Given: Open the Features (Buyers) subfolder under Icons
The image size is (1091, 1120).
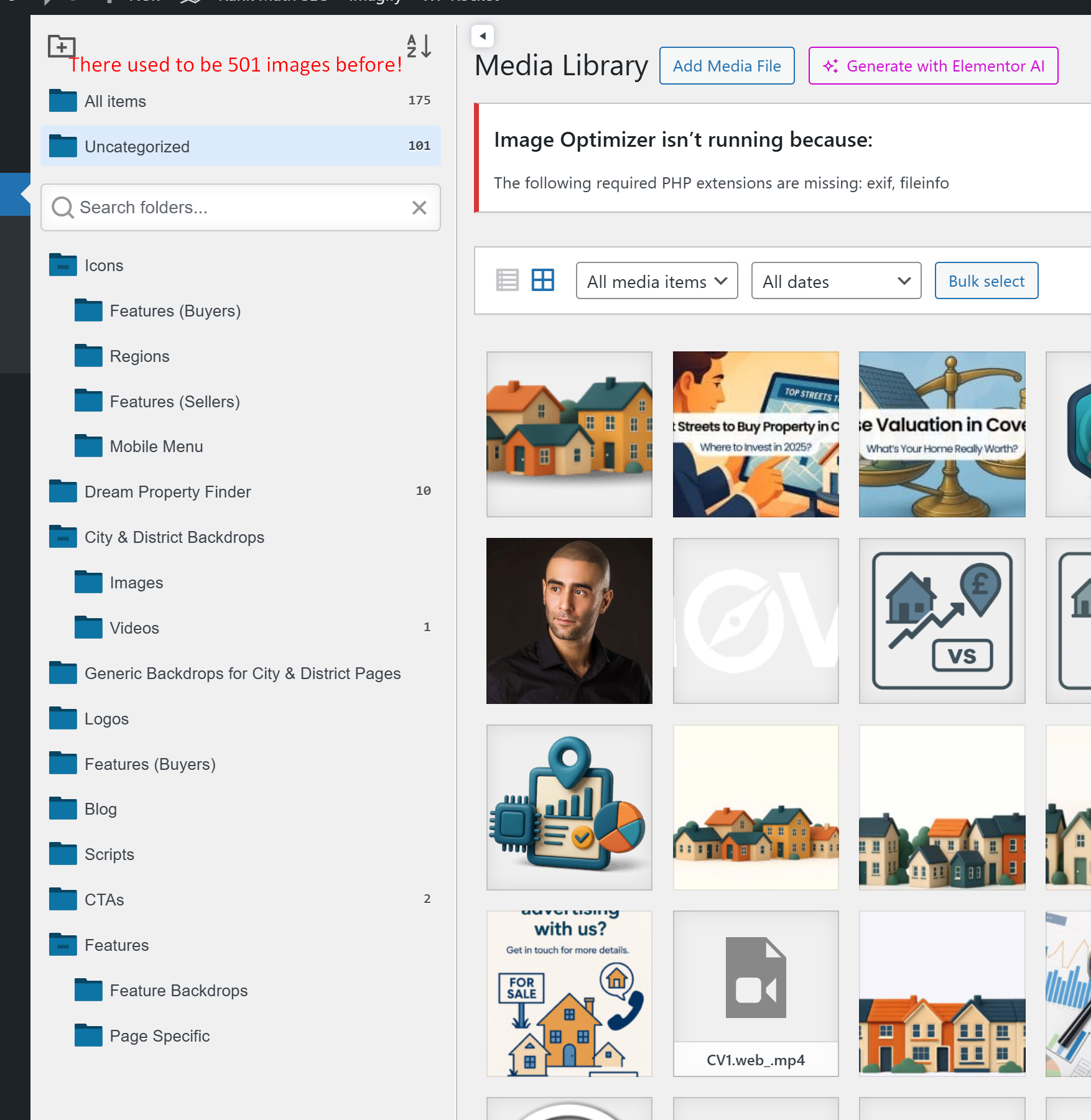Looking at the screenshot, I should (175, 311).
